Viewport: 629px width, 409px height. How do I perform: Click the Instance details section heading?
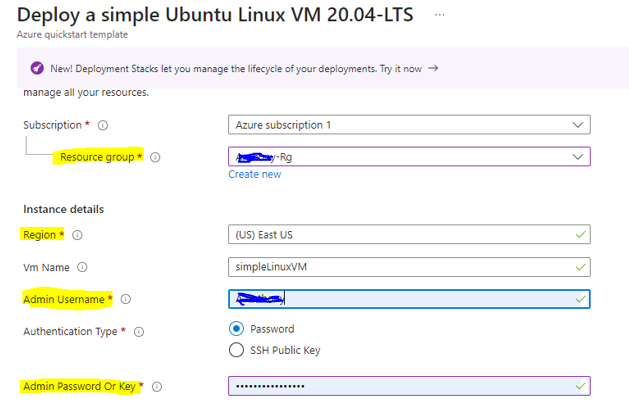pos(63,209)
